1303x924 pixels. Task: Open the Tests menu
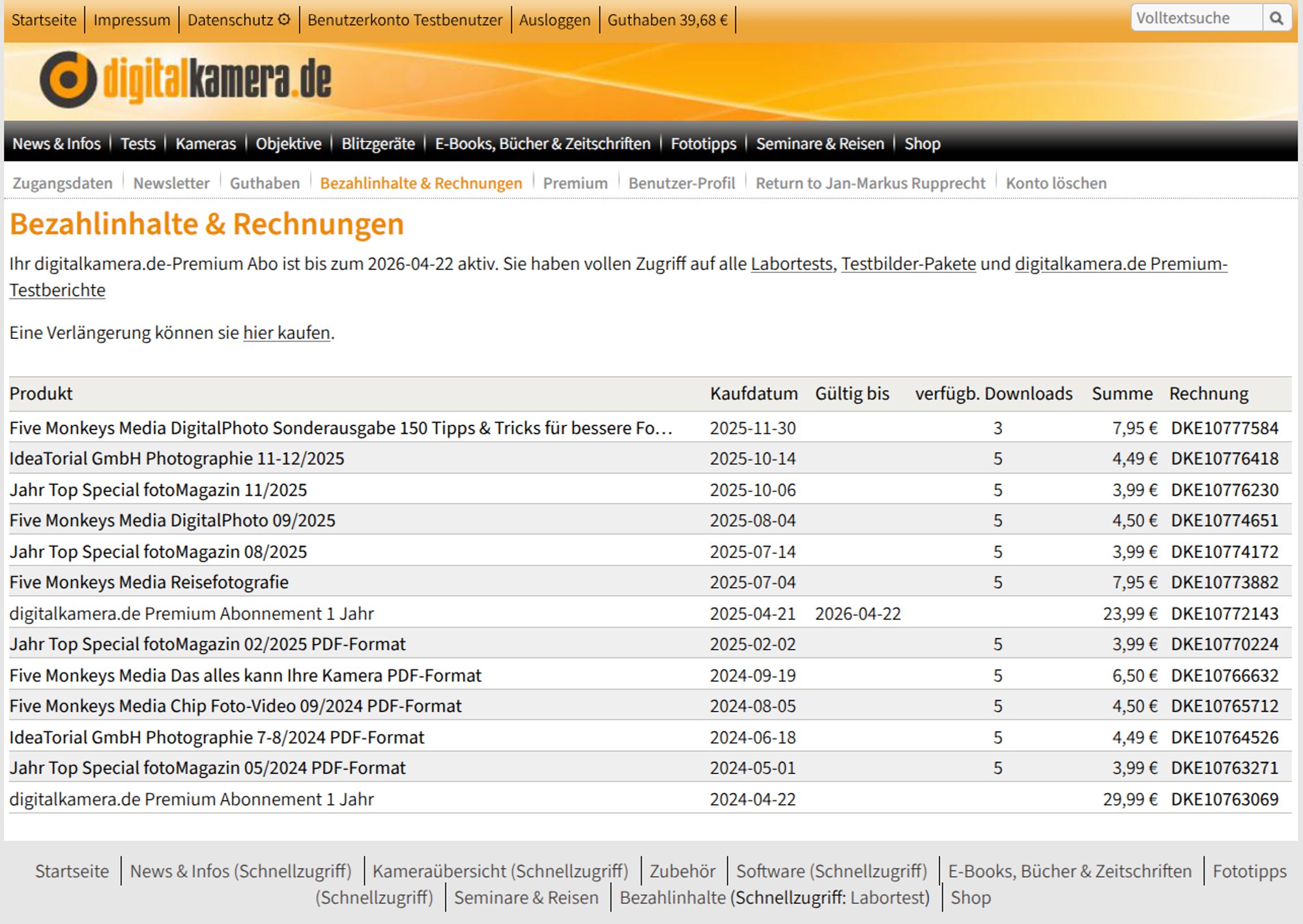(138, 143)
